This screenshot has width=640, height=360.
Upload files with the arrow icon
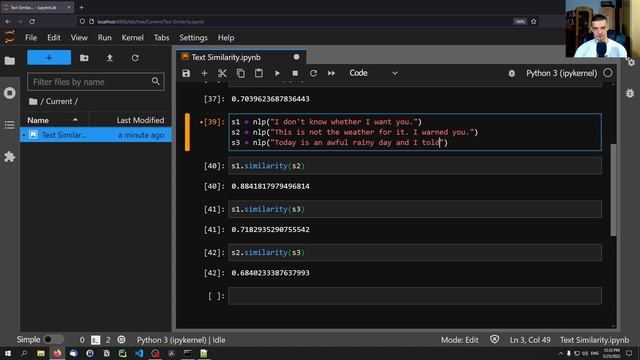pos(109,58)
